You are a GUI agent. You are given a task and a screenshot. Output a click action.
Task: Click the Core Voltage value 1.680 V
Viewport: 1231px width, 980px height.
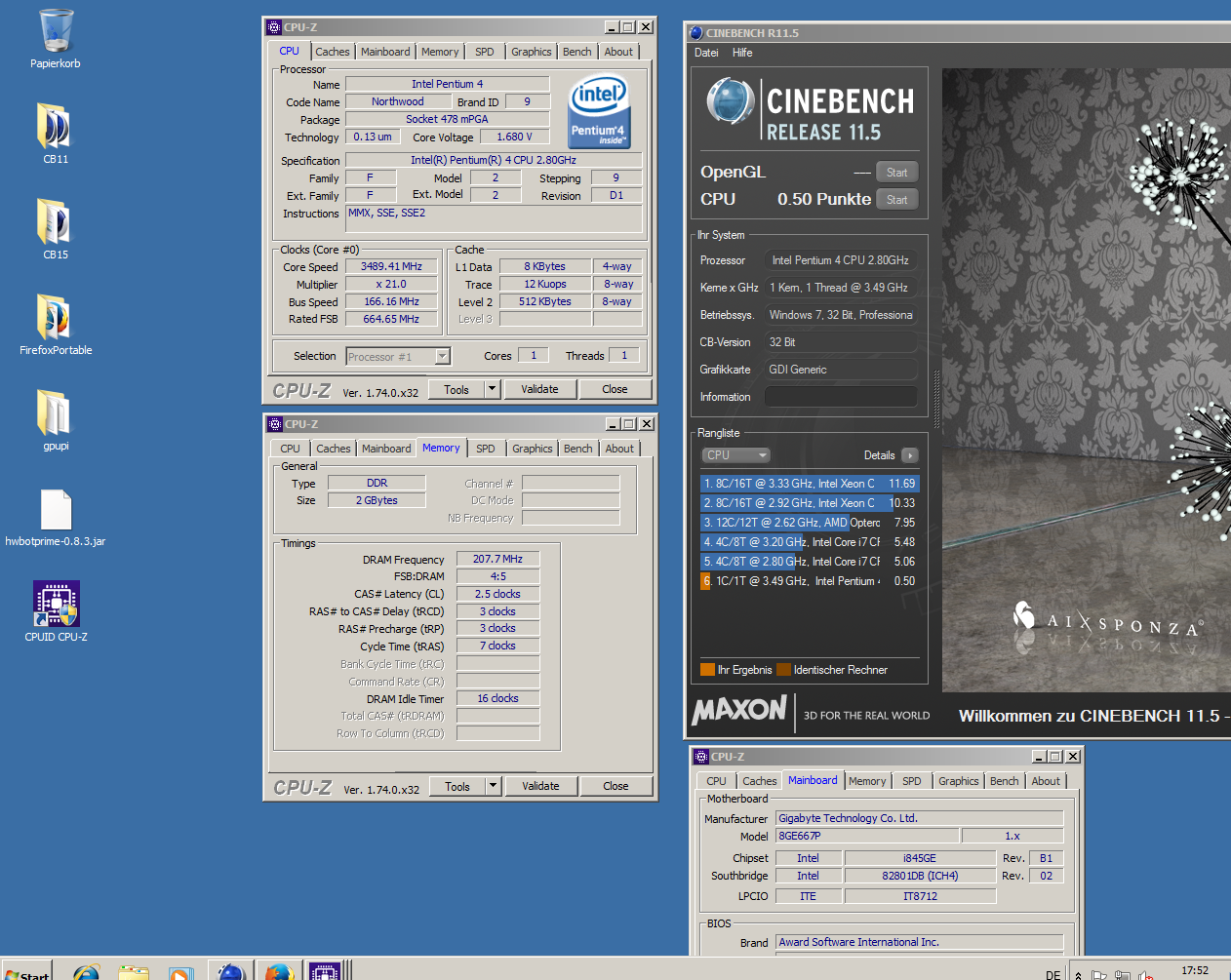(x=514, y=137)
